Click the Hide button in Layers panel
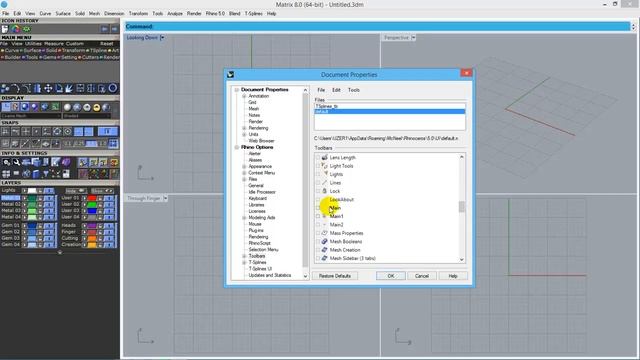 pyautogui.click(x=76, y=191)
